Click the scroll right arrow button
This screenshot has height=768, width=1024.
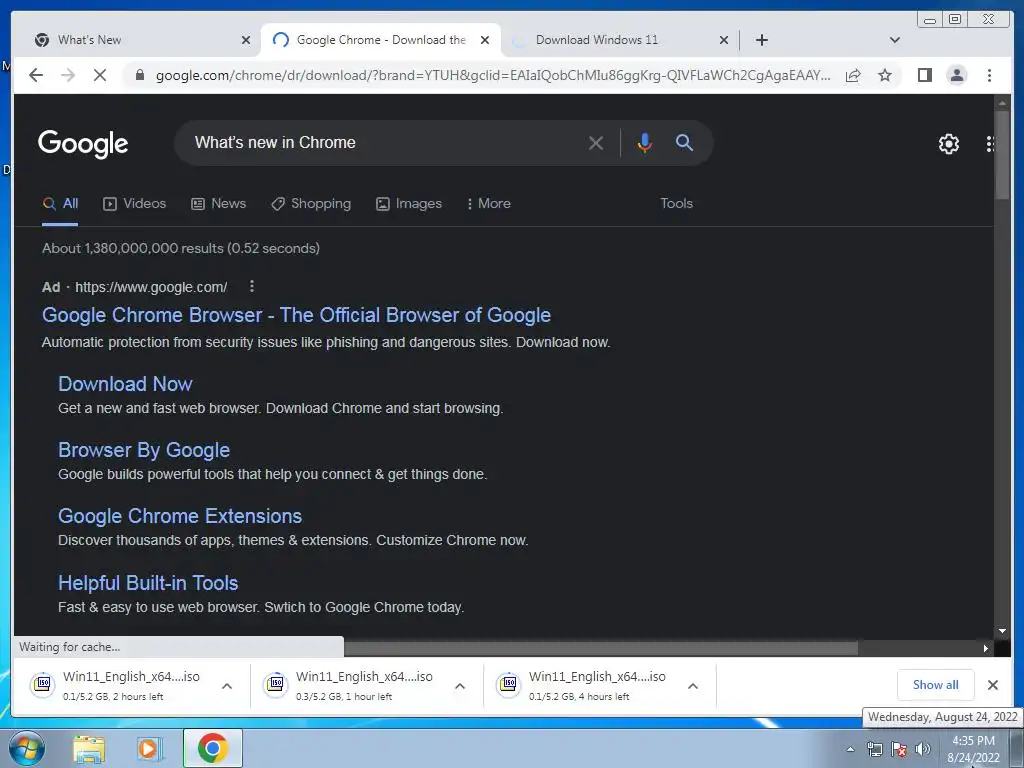click(x=985, y=648)
